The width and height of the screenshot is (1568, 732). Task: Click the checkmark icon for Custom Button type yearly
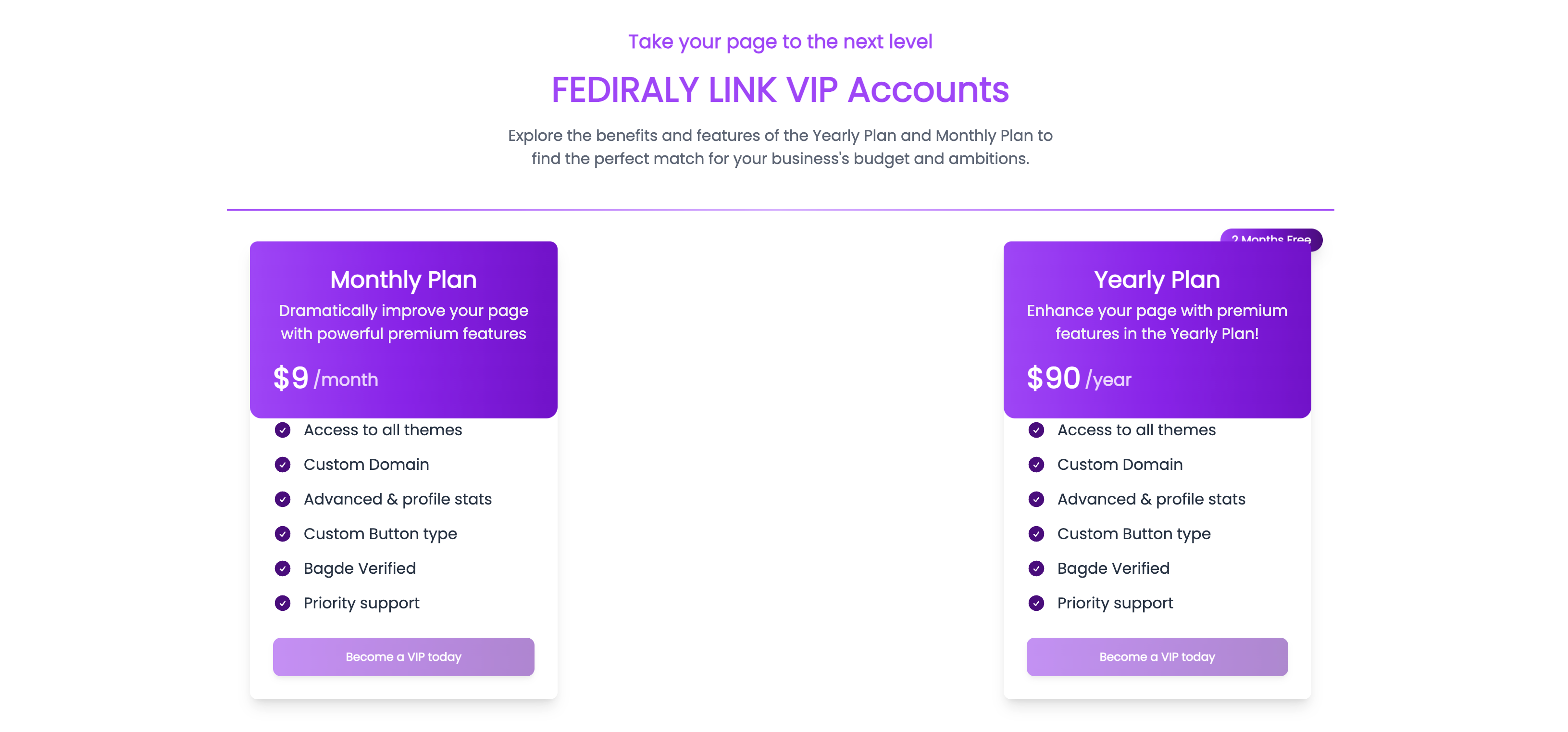pyautogui.click(x=1039, y=533)
